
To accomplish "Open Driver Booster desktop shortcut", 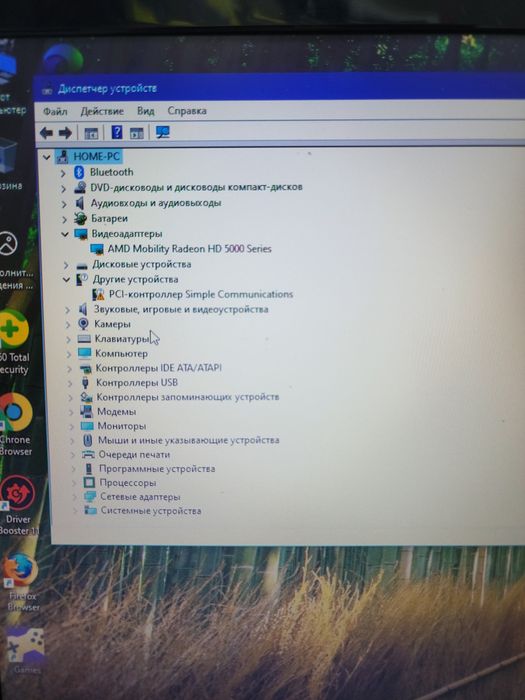I will tap(19, 505).
